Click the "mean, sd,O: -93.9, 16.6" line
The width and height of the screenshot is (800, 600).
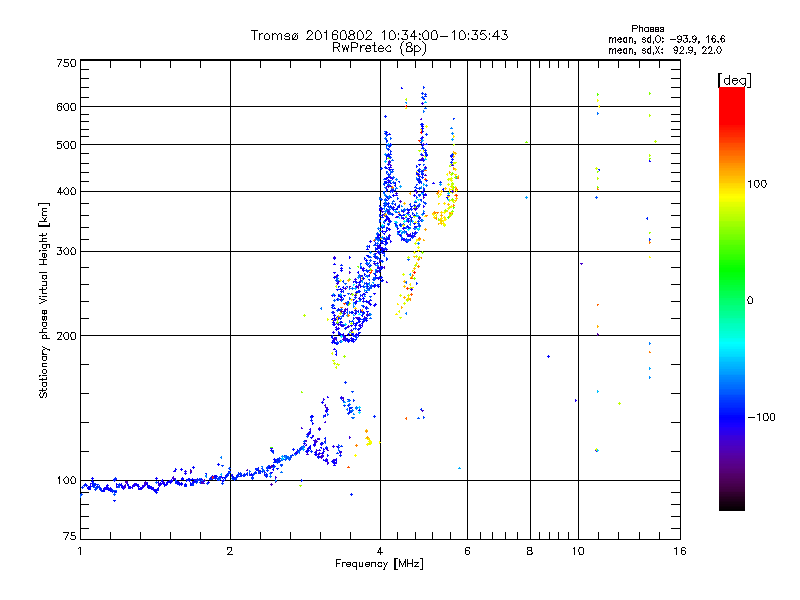pos(666,39)
